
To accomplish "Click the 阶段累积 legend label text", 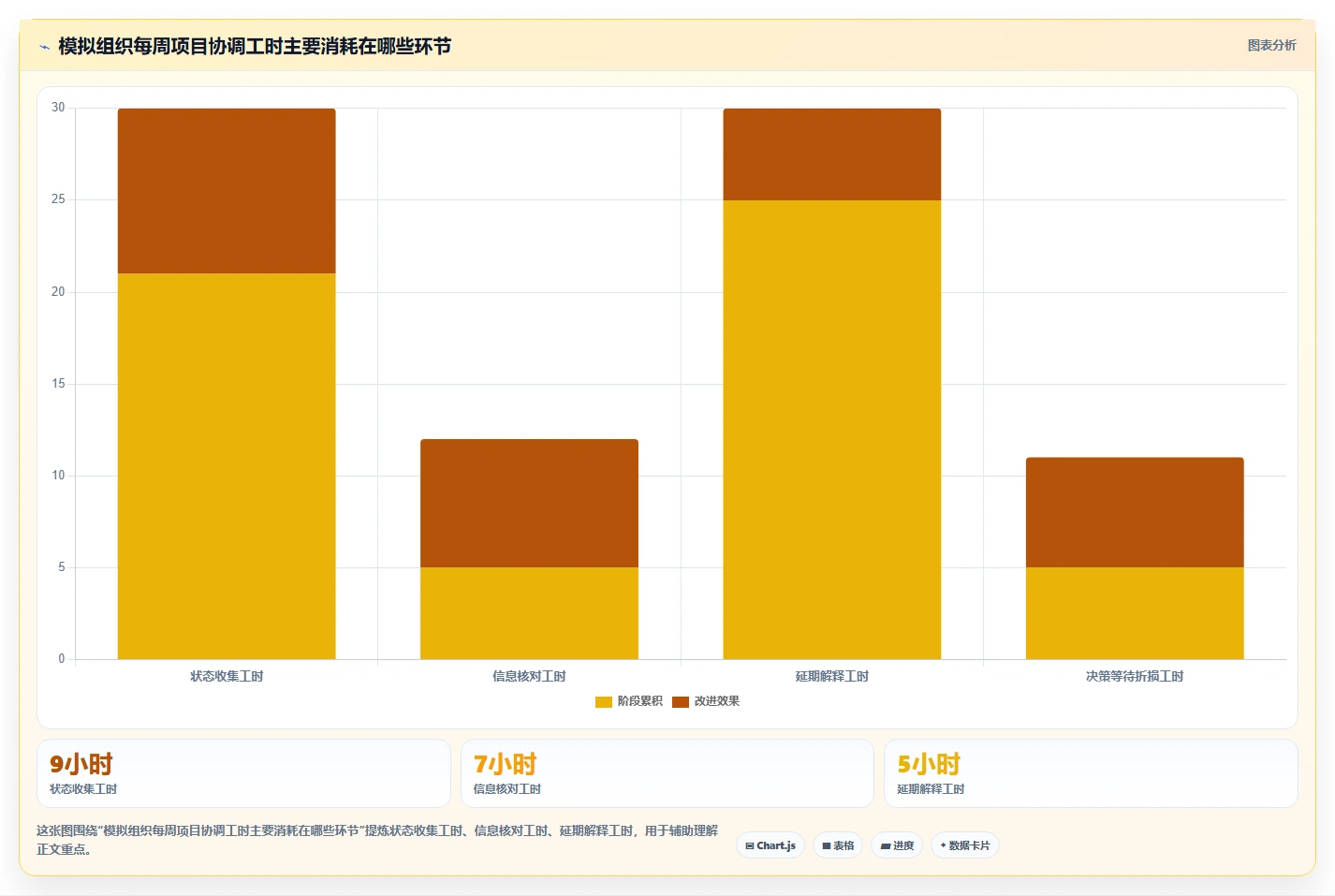I will (640, 701).
